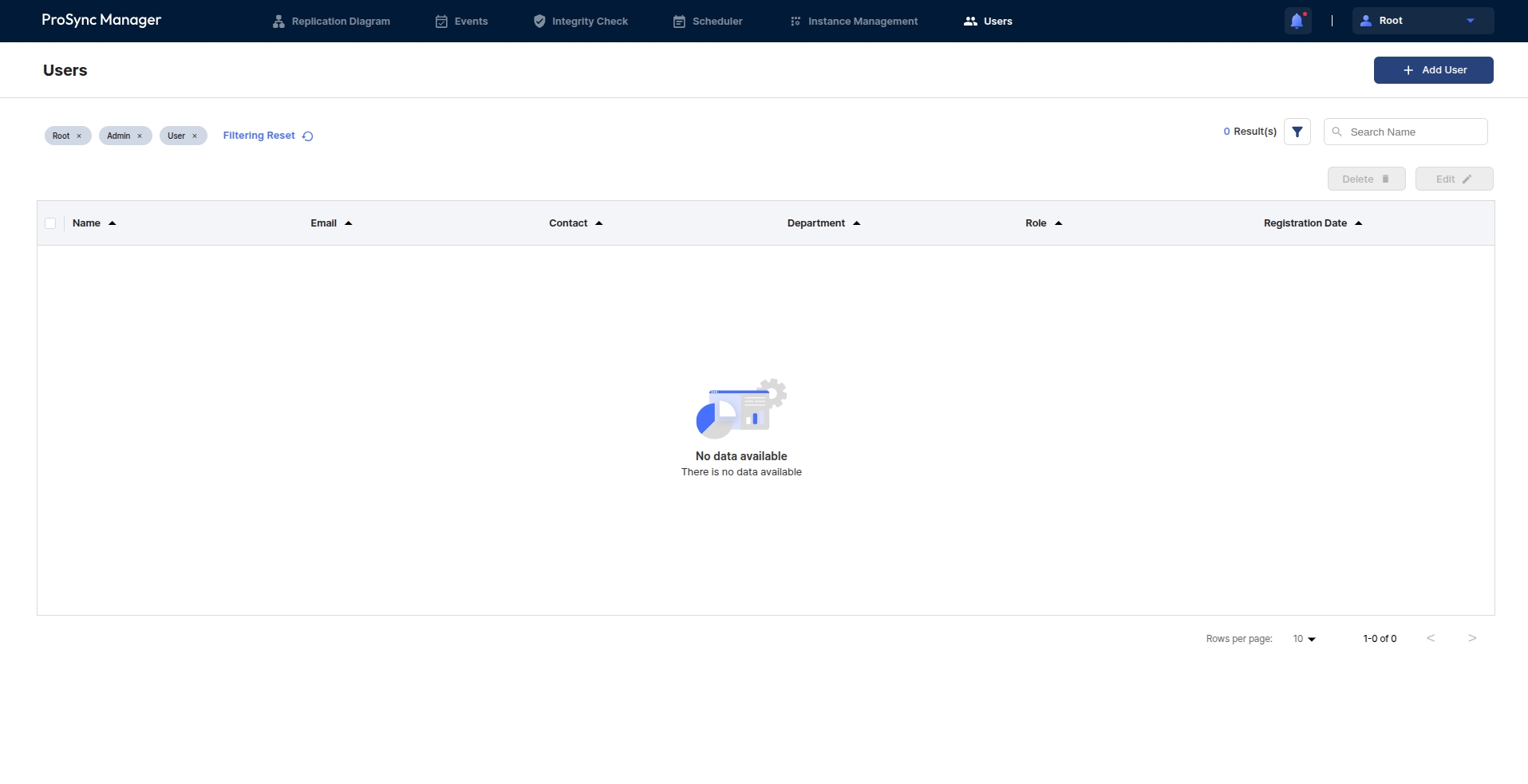Click the Filtering Reset refresh icon
The image size is (1528, 784).
(x=308, y=136)
